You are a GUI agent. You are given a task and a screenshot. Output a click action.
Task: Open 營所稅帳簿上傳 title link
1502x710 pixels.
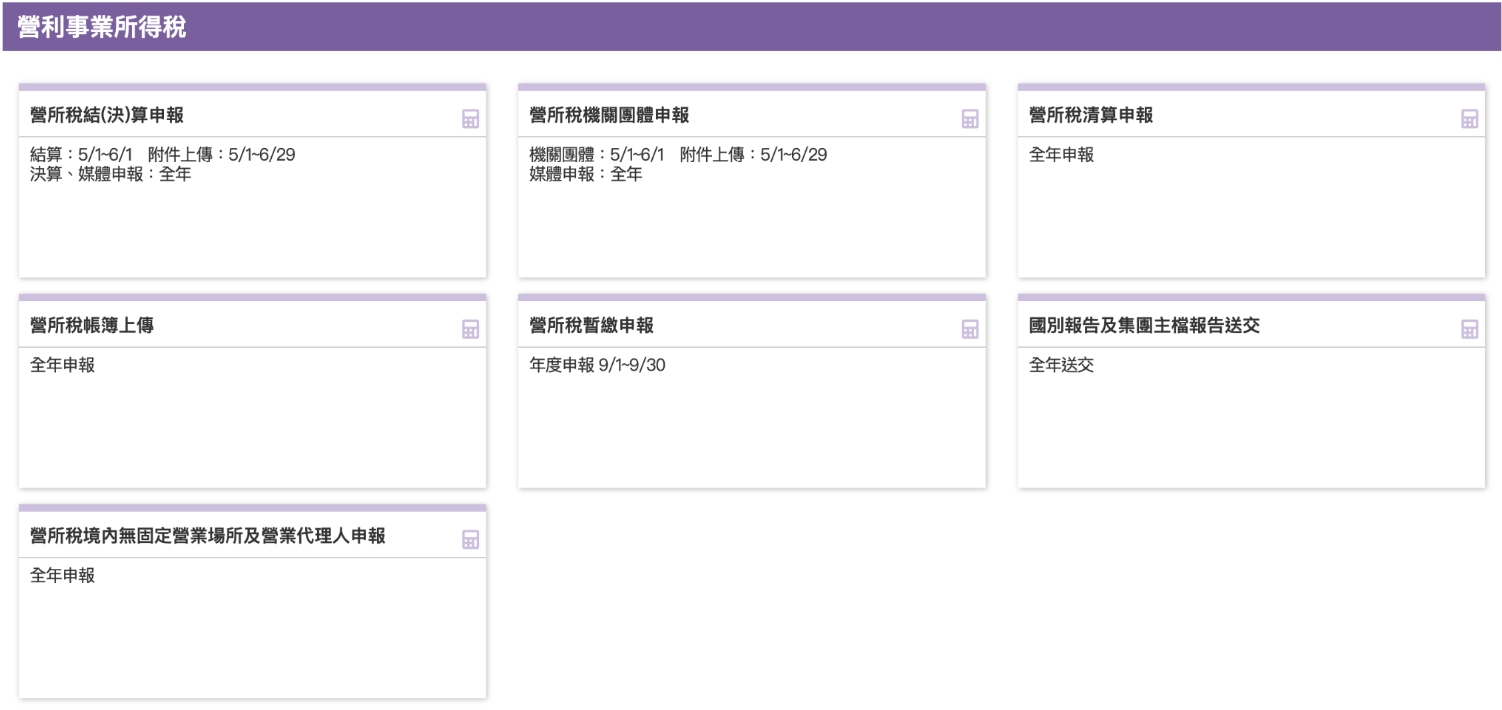click(x=92, y=325)
